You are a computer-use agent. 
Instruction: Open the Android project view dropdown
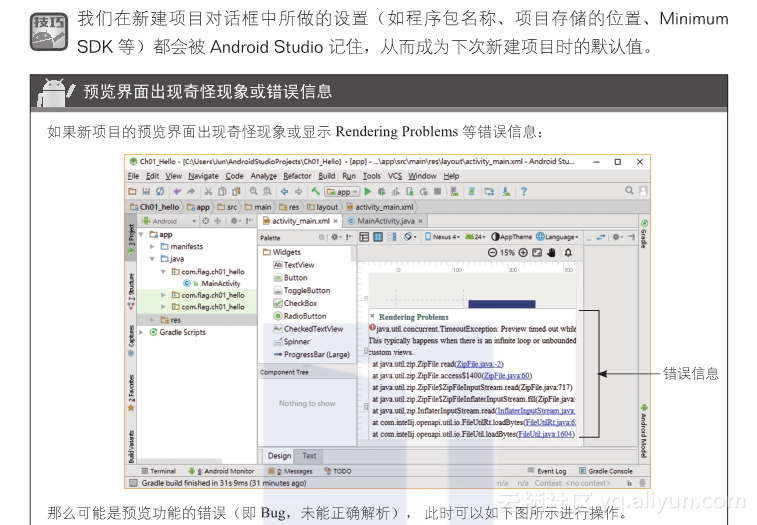169,221
